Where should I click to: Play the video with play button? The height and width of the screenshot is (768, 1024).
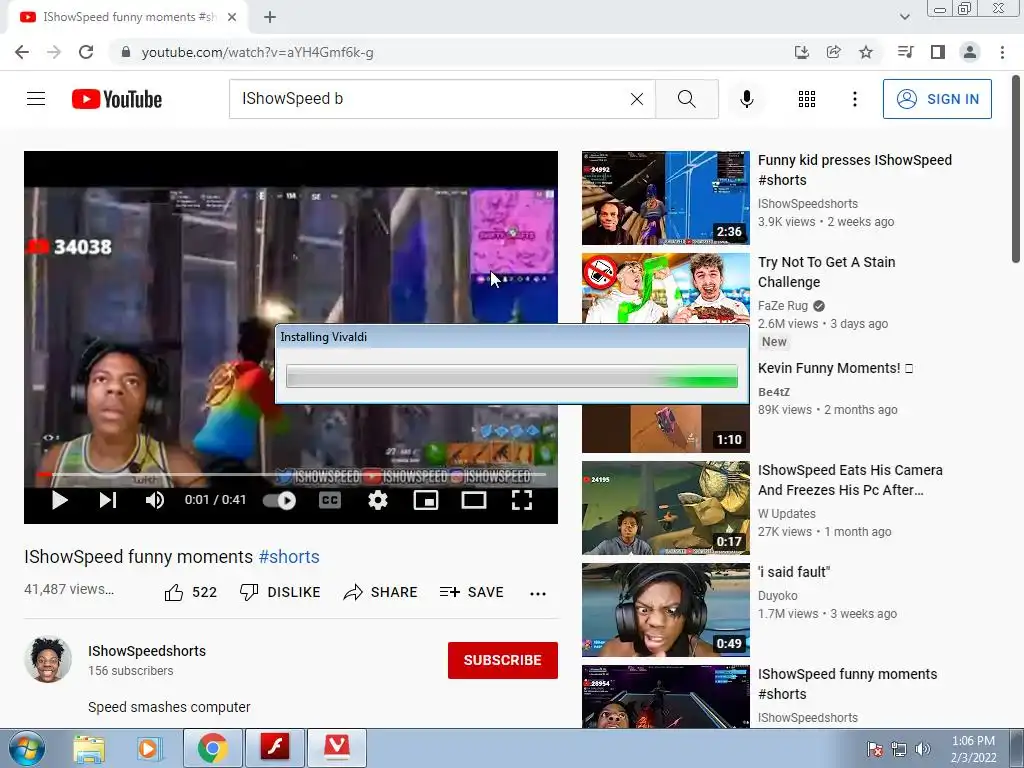point(59,500)
